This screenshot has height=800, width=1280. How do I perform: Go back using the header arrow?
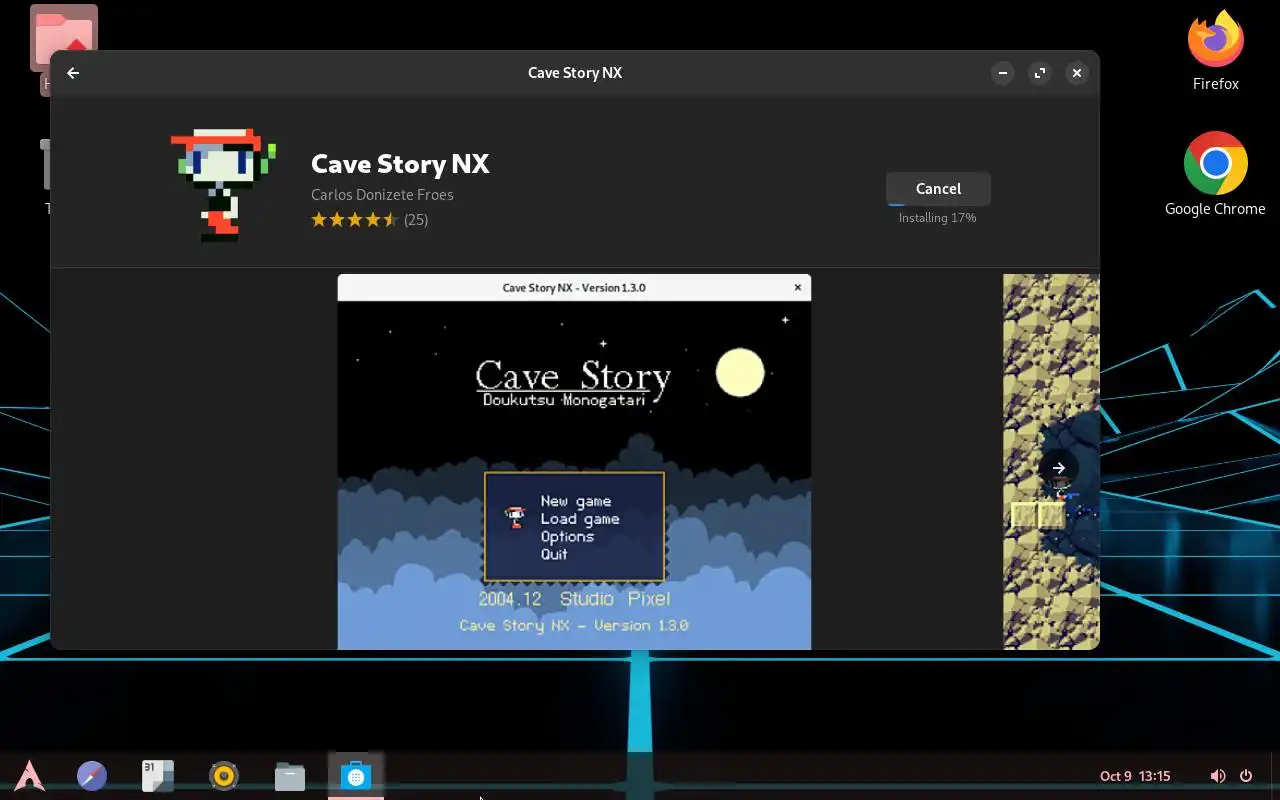[73, 73]
